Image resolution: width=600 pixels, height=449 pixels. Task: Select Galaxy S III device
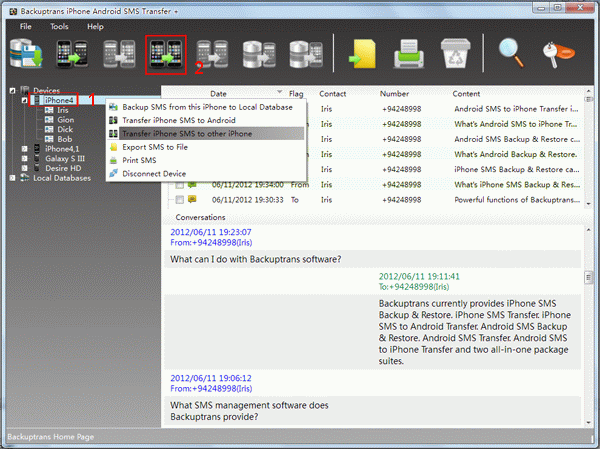65,158
